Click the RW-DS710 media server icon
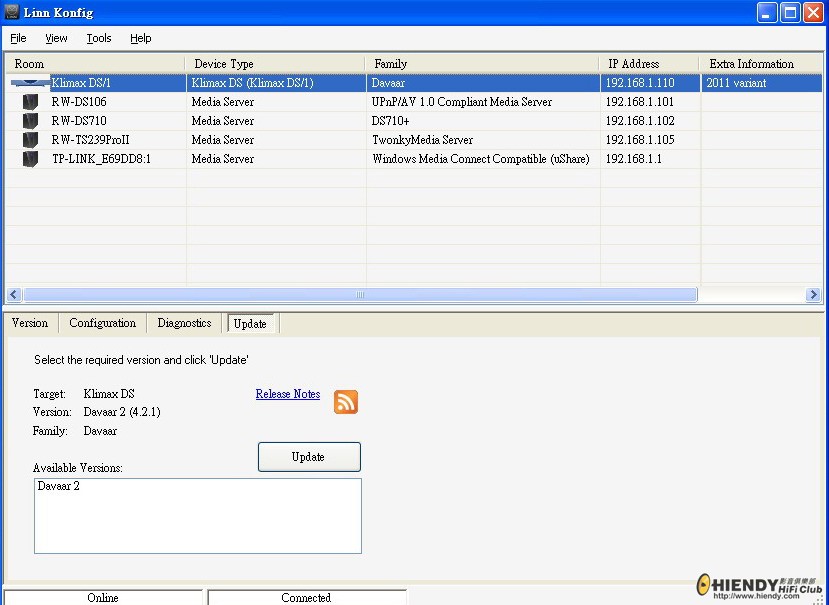This screenshot has height=605, width=829. pos(31,121)
